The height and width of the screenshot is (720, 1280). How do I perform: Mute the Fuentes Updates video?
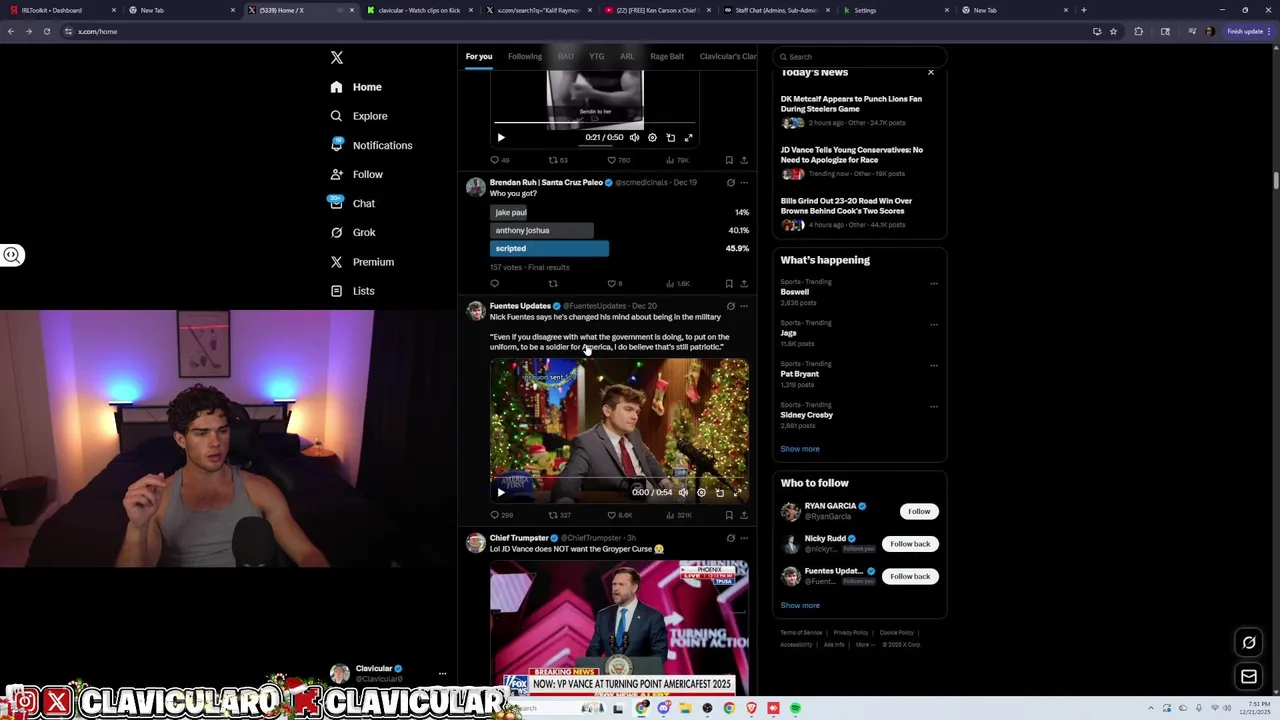coord(683,492)
